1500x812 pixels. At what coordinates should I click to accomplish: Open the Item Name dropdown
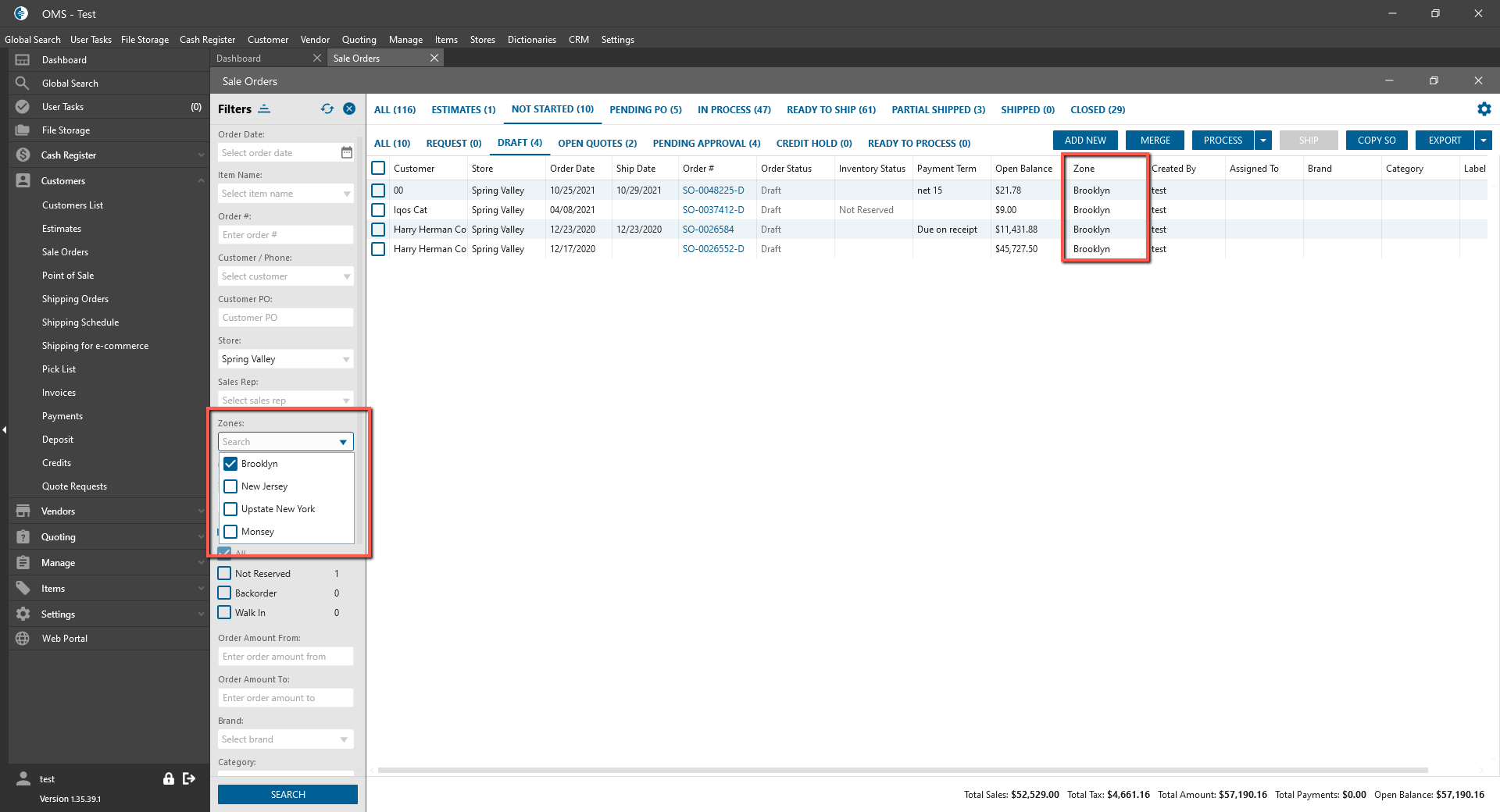pos(347,194)
